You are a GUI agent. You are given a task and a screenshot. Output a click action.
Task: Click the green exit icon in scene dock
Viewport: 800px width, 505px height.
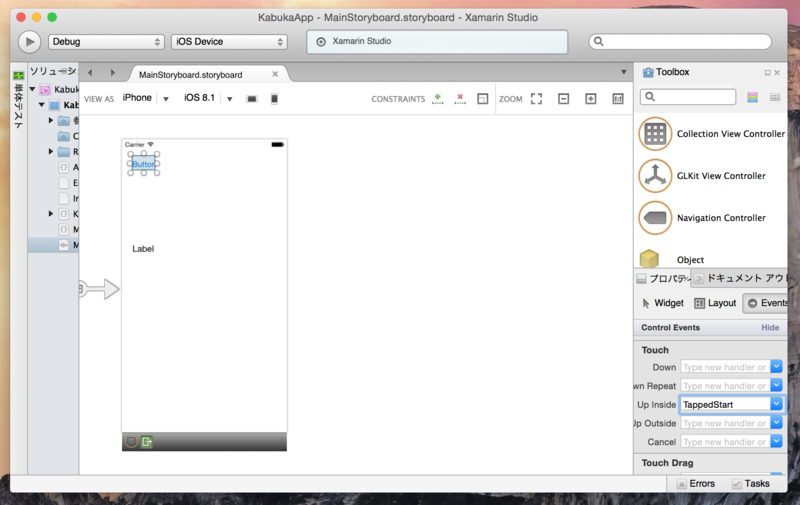[147, 441]
